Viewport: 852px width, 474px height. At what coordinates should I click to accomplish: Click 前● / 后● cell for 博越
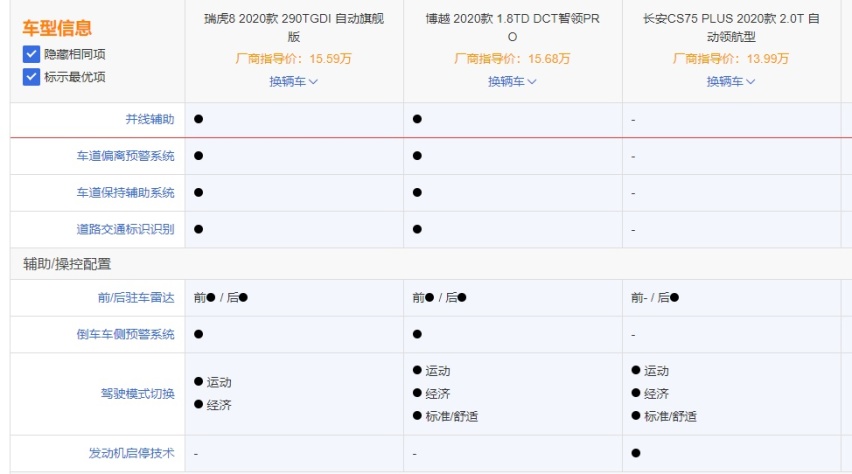[x=439, y=298]
